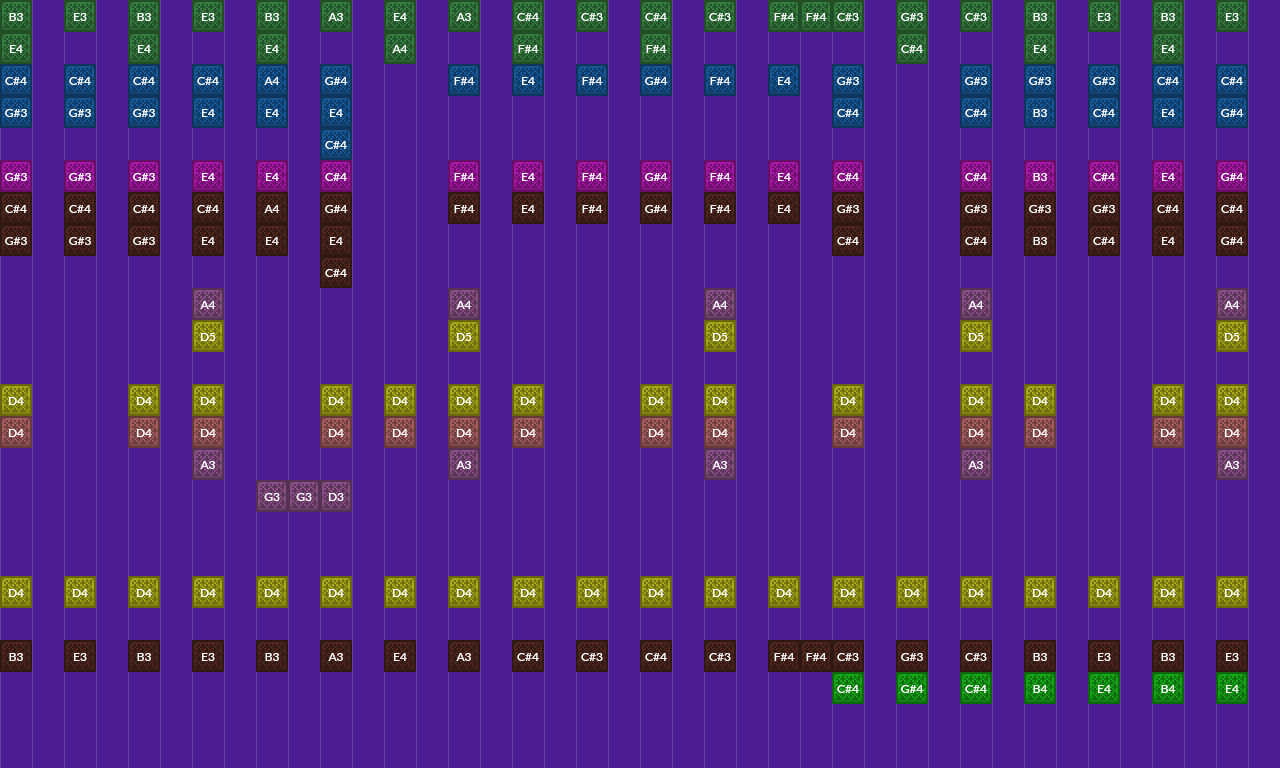Select magenta G#4 directly above brown C#4

click(1232, 177)
